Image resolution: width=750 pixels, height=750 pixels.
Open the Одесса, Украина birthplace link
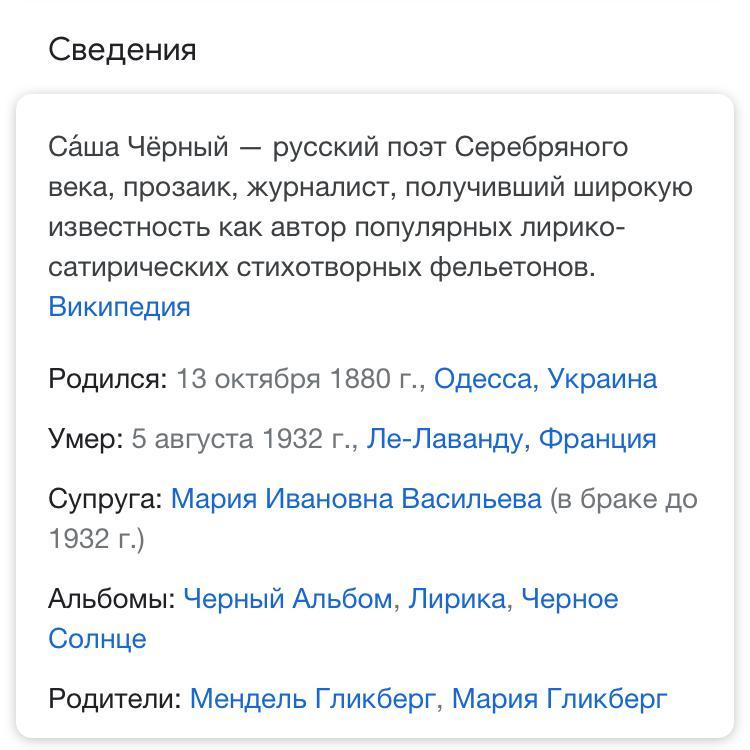coord(545,379)
